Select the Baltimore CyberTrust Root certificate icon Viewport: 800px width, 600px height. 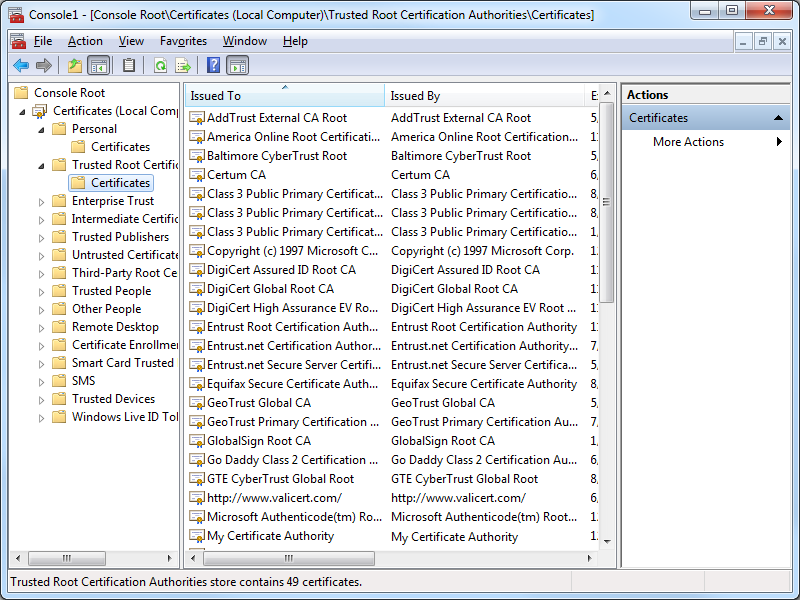197,156
